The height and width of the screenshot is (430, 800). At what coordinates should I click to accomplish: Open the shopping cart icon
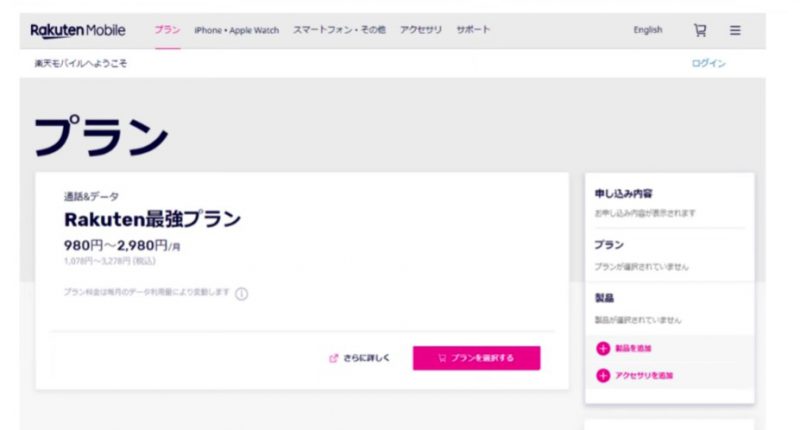(x=700, y=30)
